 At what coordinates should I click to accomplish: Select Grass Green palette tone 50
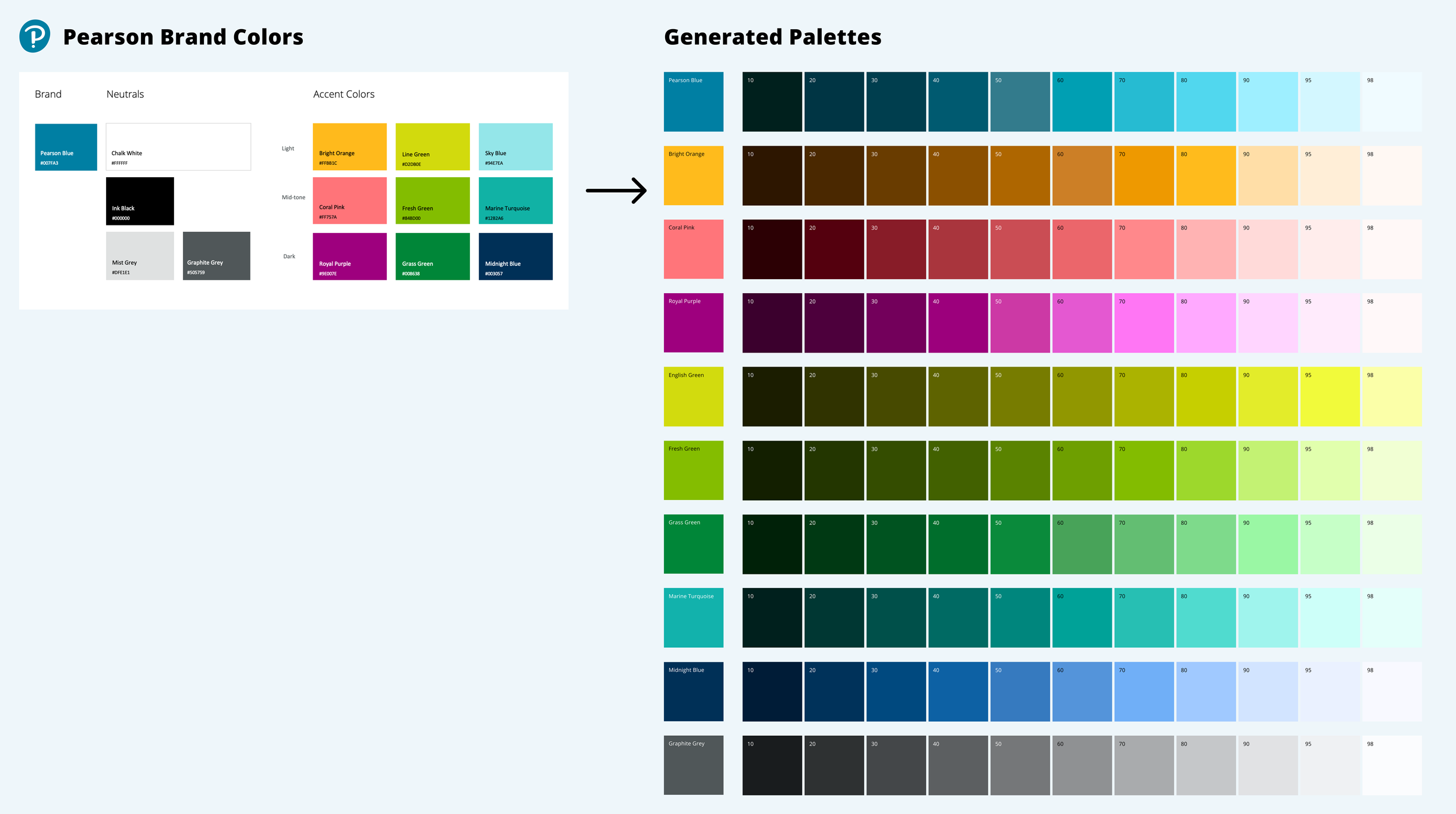coord(1020,544)
